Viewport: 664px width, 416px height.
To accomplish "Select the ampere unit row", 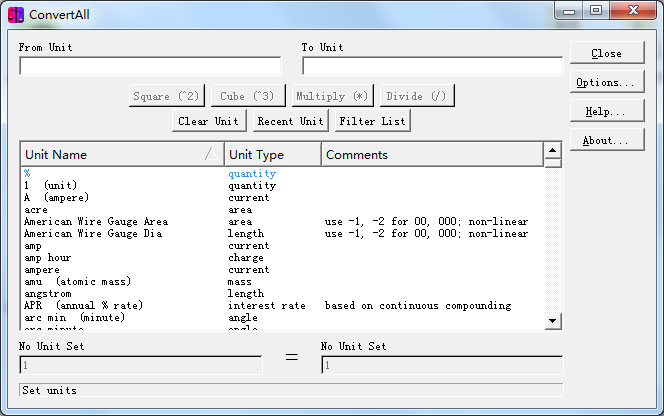I will [x=282, y=269].
